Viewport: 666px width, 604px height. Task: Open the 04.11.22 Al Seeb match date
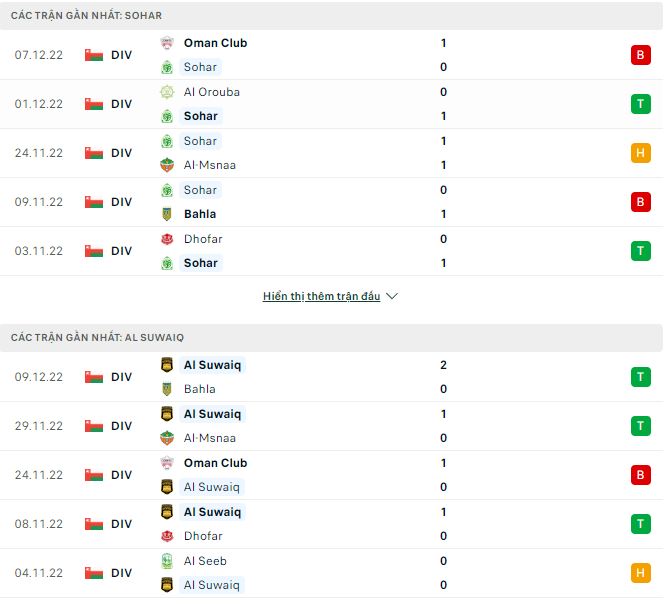coord(39,573)
